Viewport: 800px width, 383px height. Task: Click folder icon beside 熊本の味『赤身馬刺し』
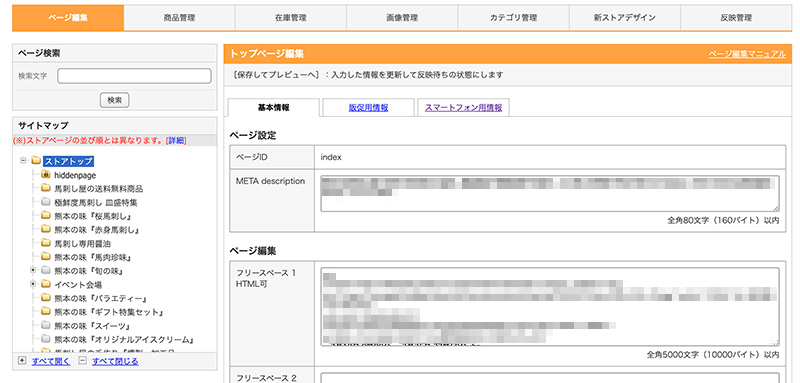coord(45,229)
